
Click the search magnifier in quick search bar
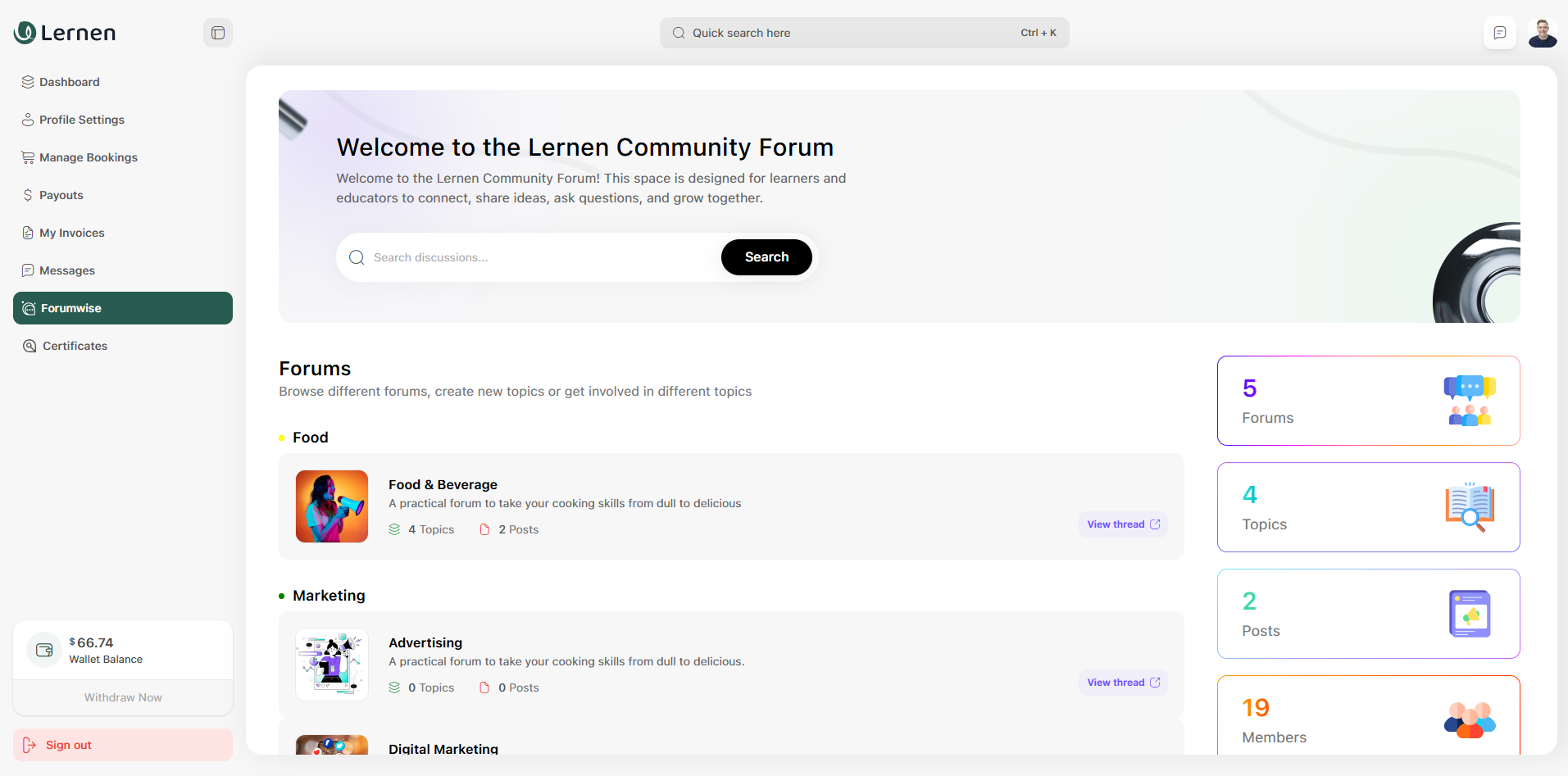678,33
